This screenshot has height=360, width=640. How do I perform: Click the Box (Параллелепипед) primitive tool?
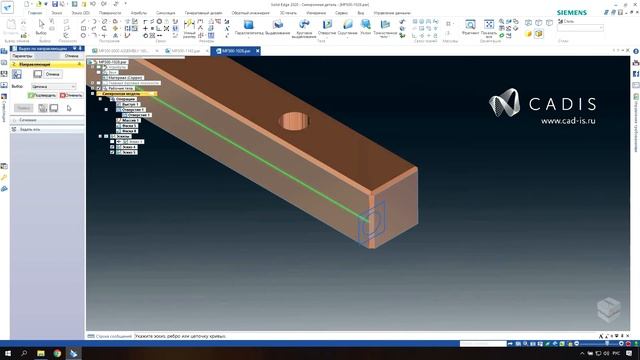[x=249, y=27]
